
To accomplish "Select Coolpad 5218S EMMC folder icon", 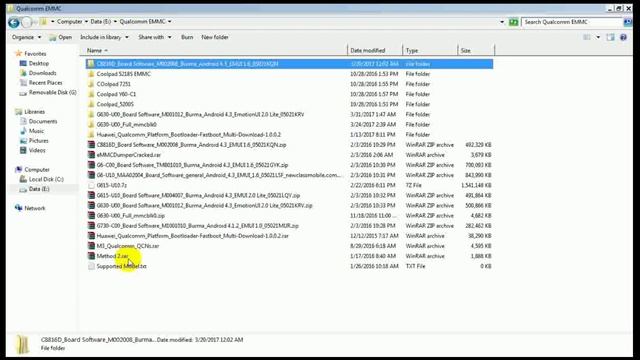I will coord(91,74).
